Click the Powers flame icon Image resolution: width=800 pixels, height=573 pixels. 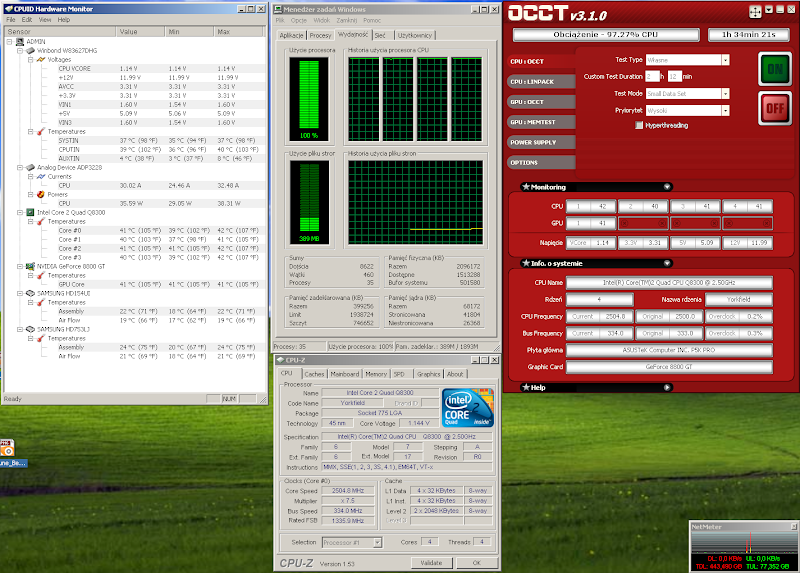[x=41, y=194]
